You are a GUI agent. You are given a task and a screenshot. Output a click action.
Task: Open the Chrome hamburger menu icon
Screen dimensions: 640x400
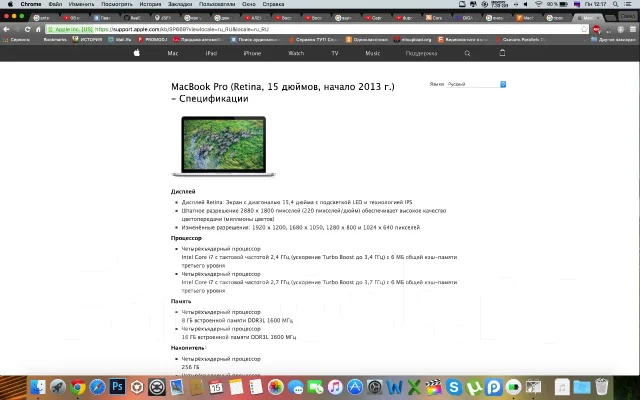click(633, 29)
